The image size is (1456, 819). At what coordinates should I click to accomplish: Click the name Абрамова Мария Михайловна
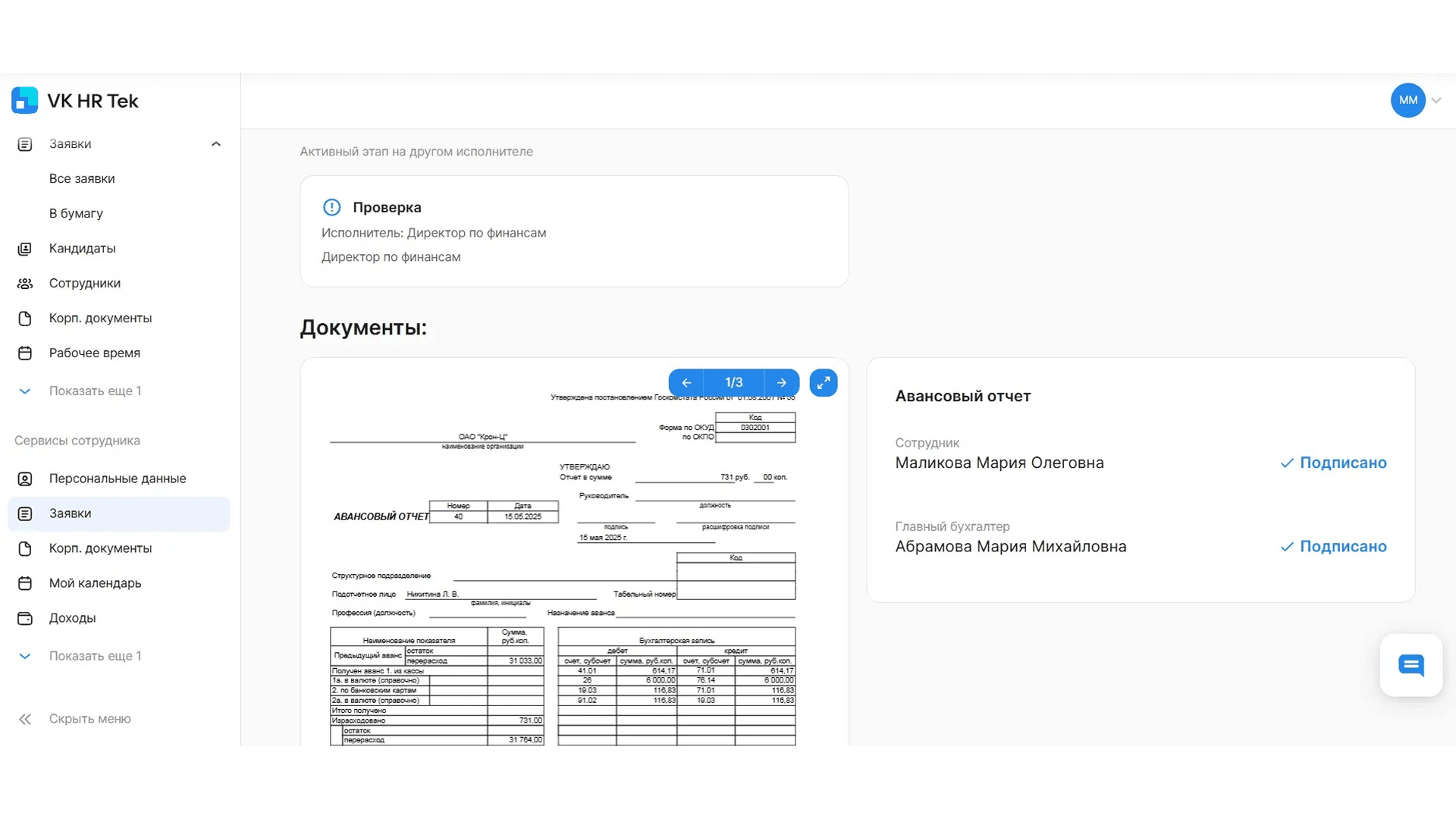click(1011, 547)
